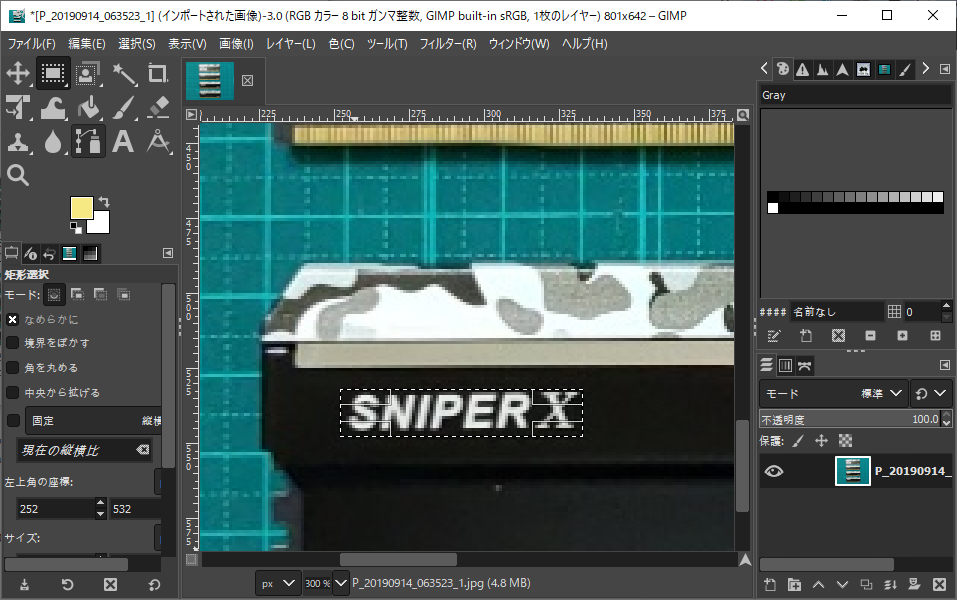Select the Eraser tool

[x=158, y=107]
